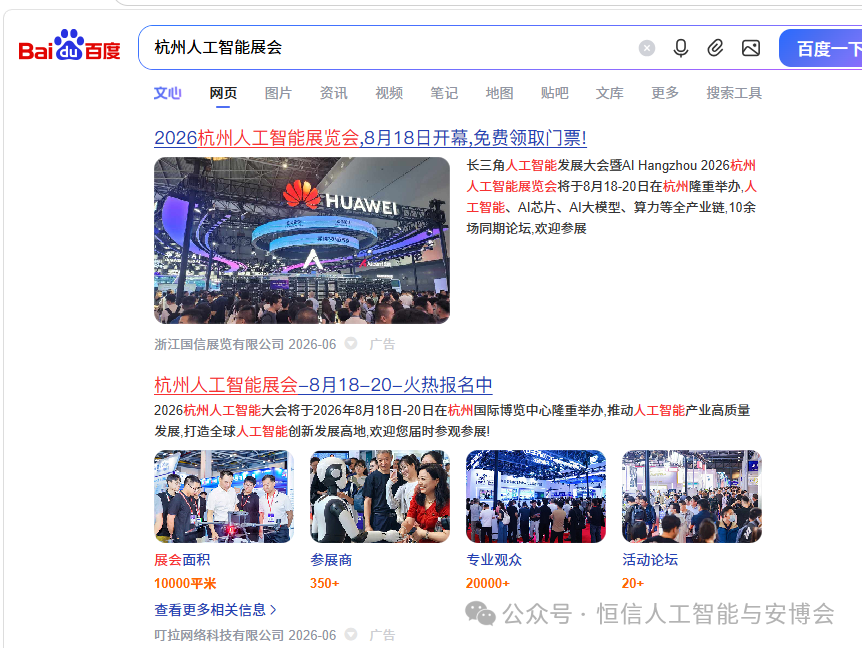
Task: Click the 广告 label after 叮拉网络科技有限公司
Action: click(x=382, y=635)
